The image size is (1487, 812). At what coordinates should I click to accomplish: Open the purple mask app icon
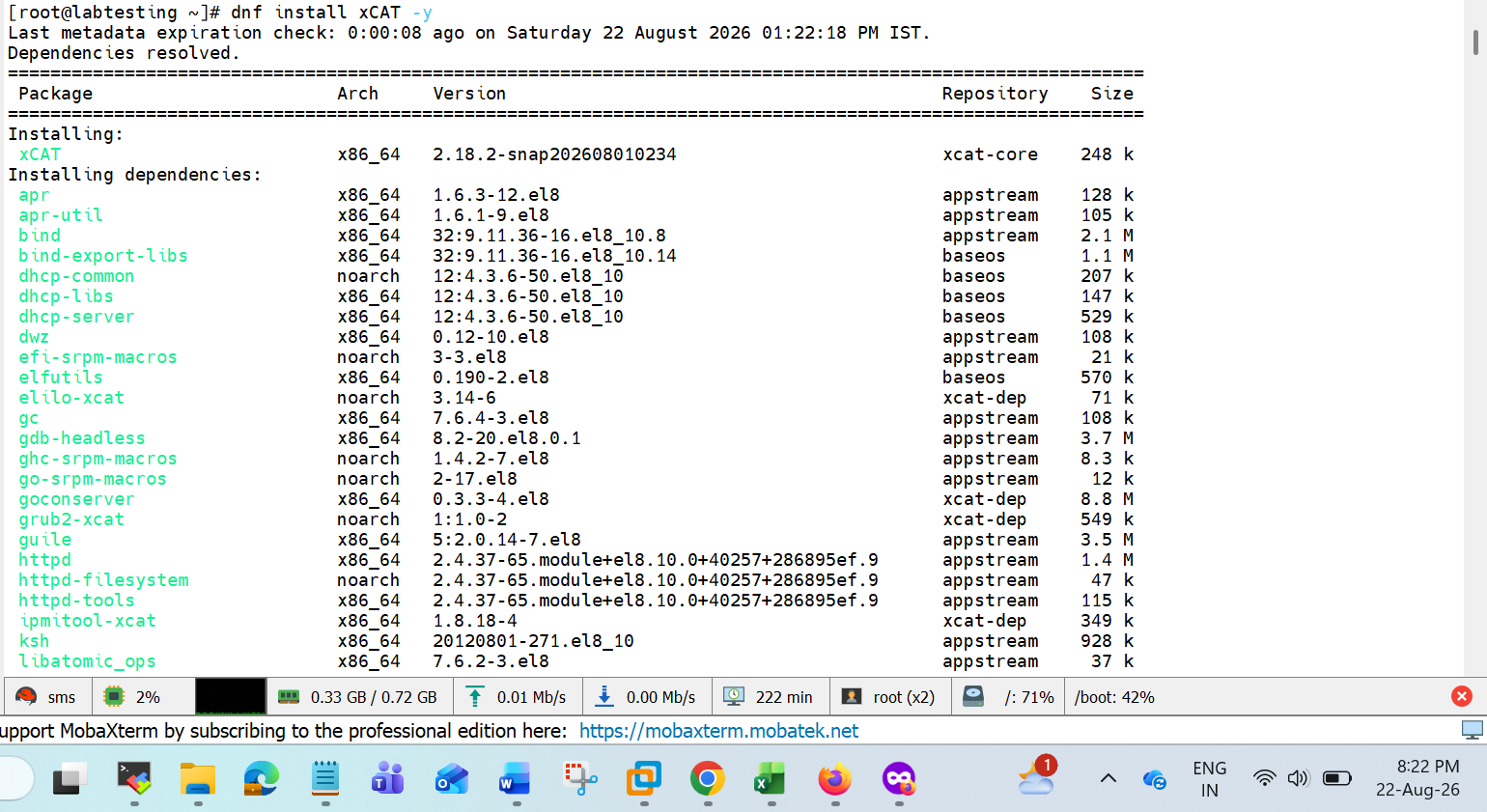[x=899, y=778]
